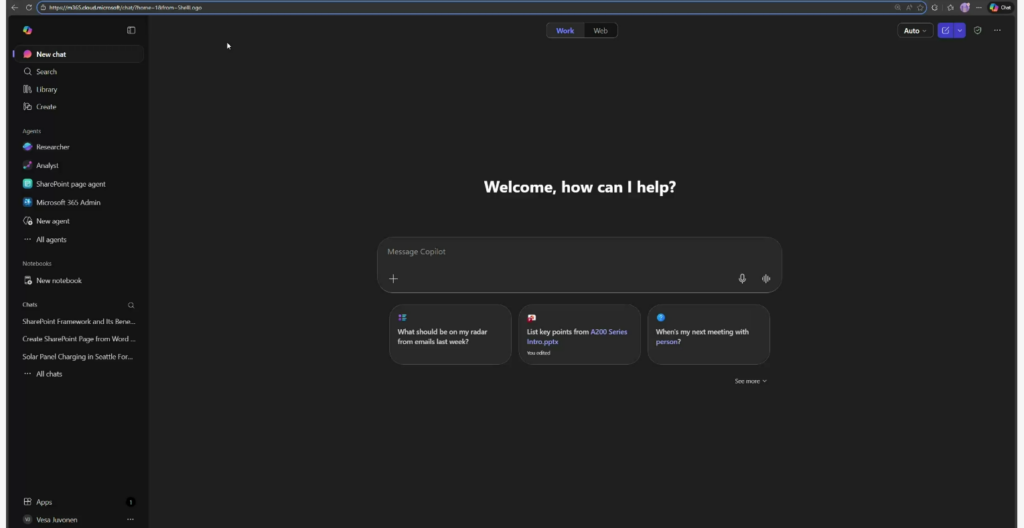
Task: Open the Create section in sidebar
Action: [x=46, y=107]
